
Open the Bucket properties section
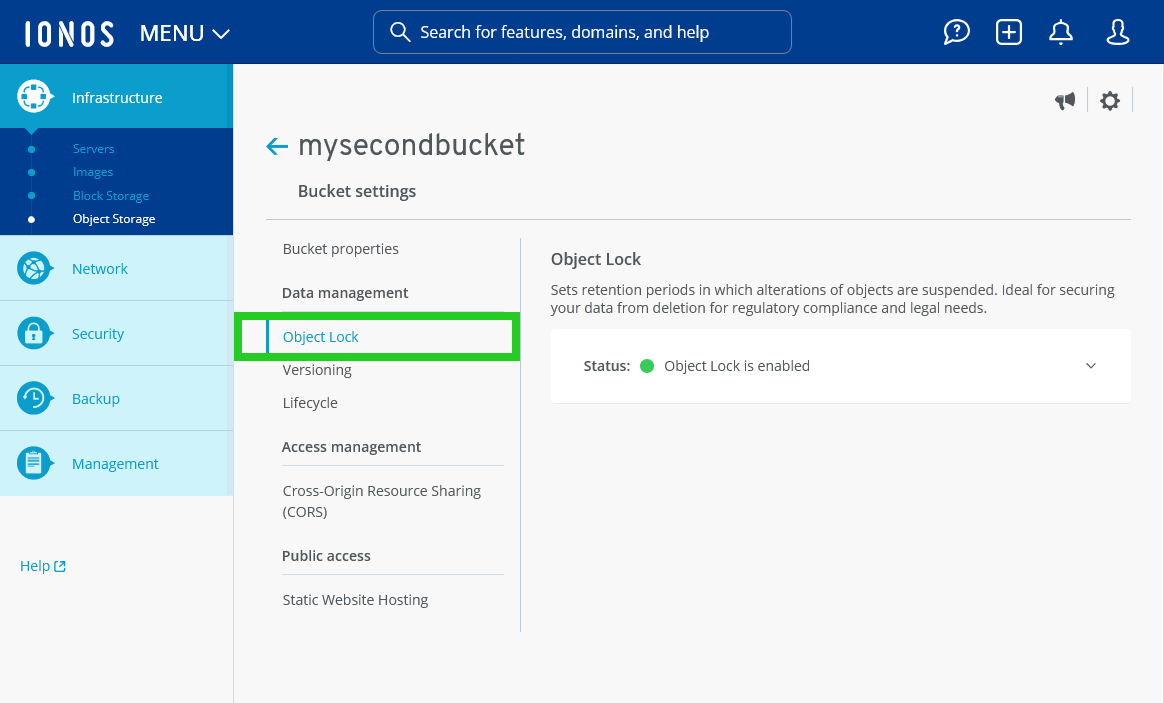tap(340, 248)
